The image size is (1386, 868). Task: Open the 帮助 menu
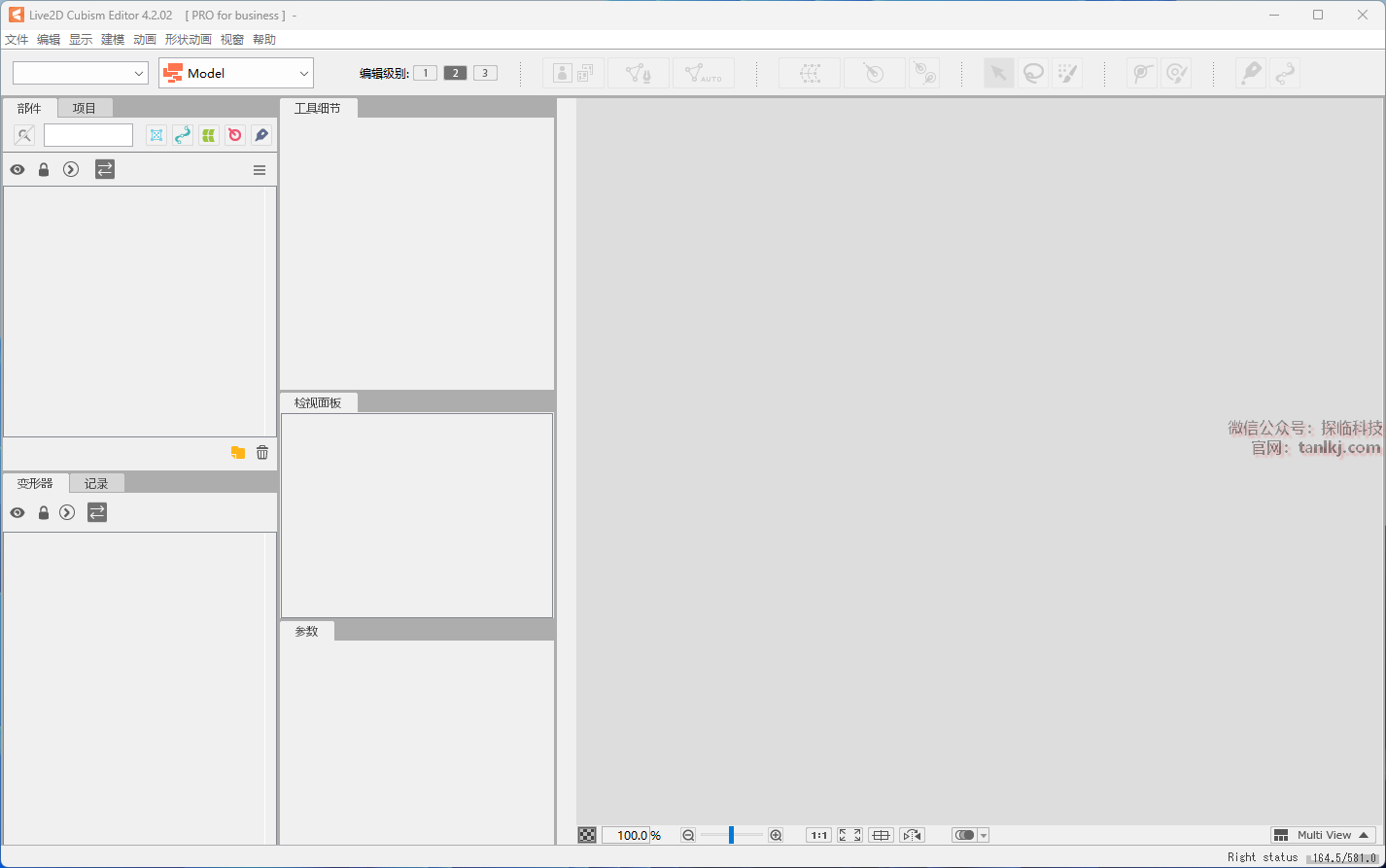264,40
